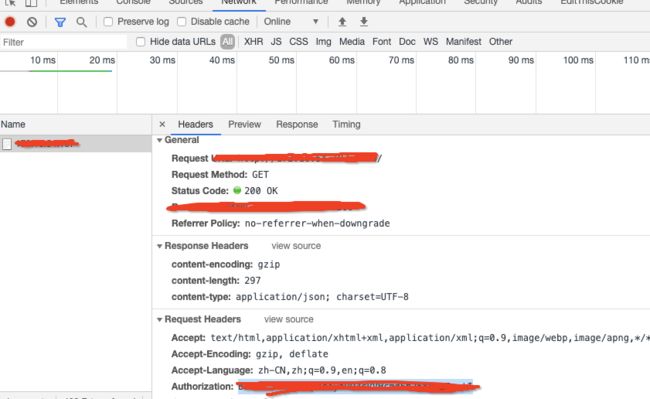Viewport: 650px width, 399px height.
Task: Enable the Preserve log checkbox
Action: coord(108,22)
